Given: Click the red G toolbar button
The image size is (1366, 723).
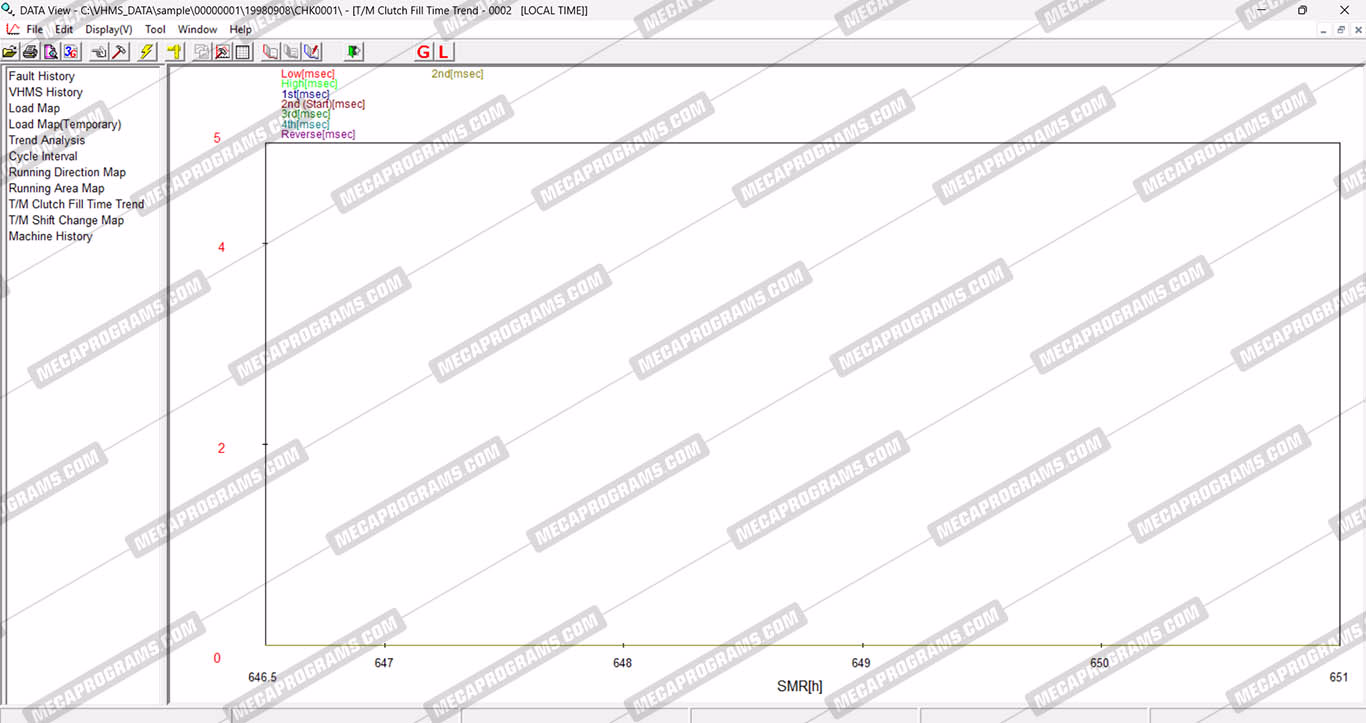Looking at the screenshot, I should (x=423, y=52).
